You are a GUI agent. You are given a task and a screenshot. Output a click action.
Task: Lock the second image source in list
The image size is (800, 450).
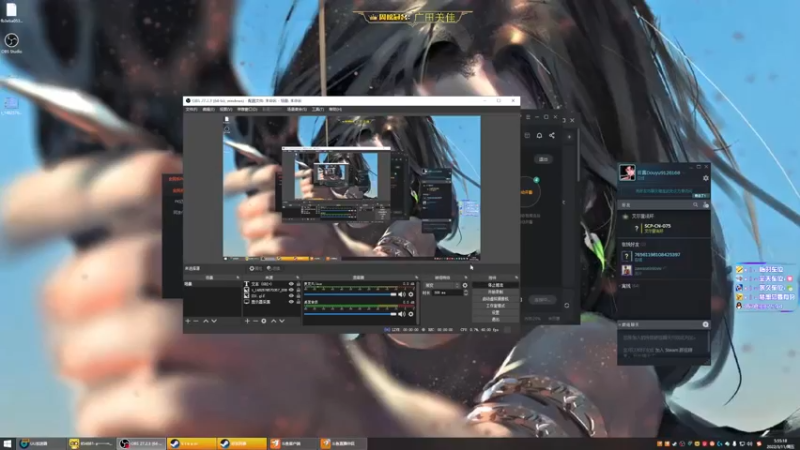click(x=298, y=290)
